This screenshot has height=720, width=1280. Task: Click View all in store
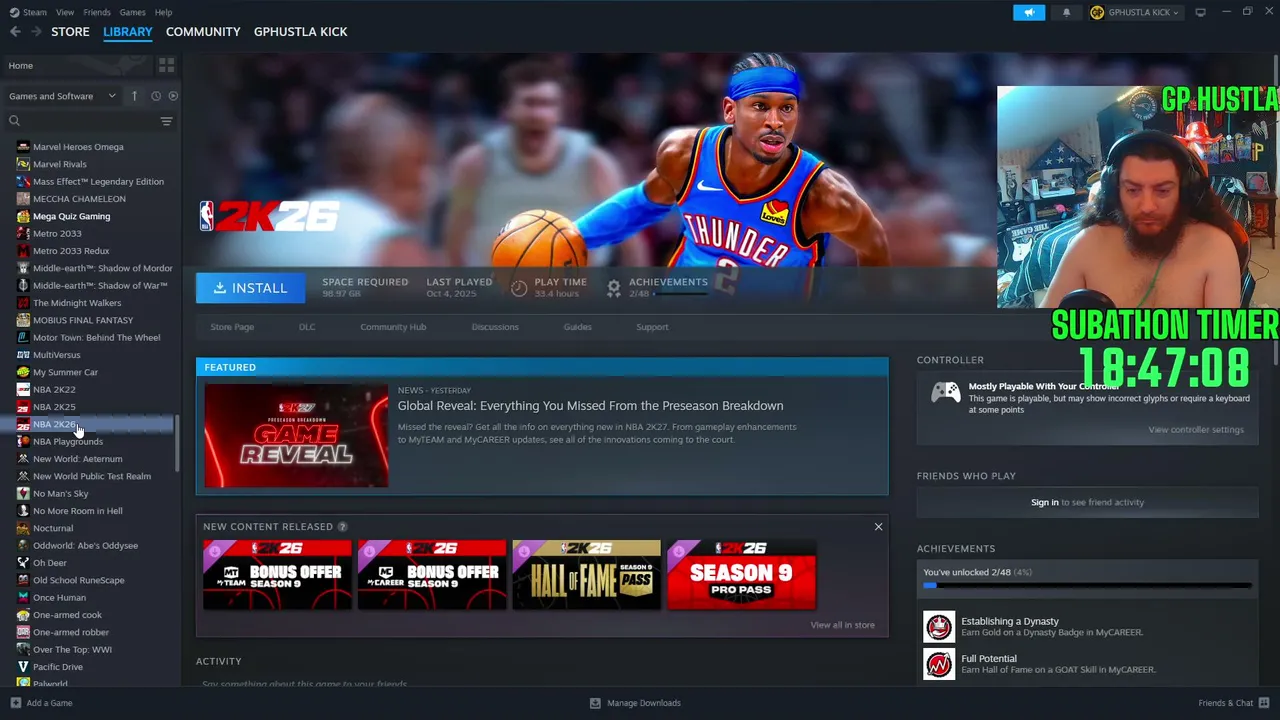tap(842, 625)
